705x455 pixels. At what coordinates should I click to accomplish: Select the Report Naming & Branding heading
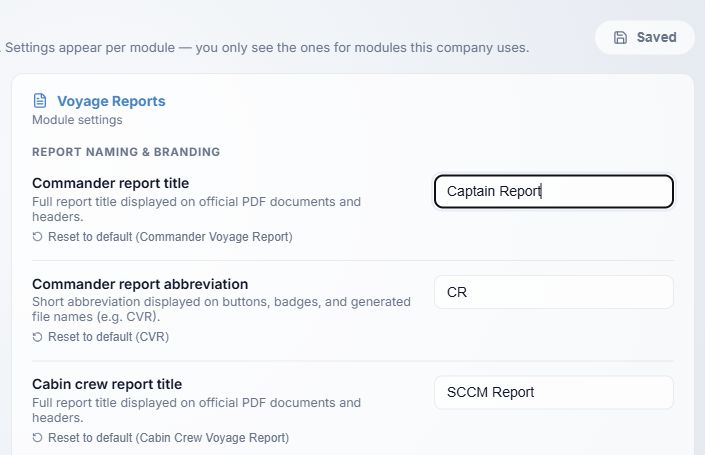126,152
